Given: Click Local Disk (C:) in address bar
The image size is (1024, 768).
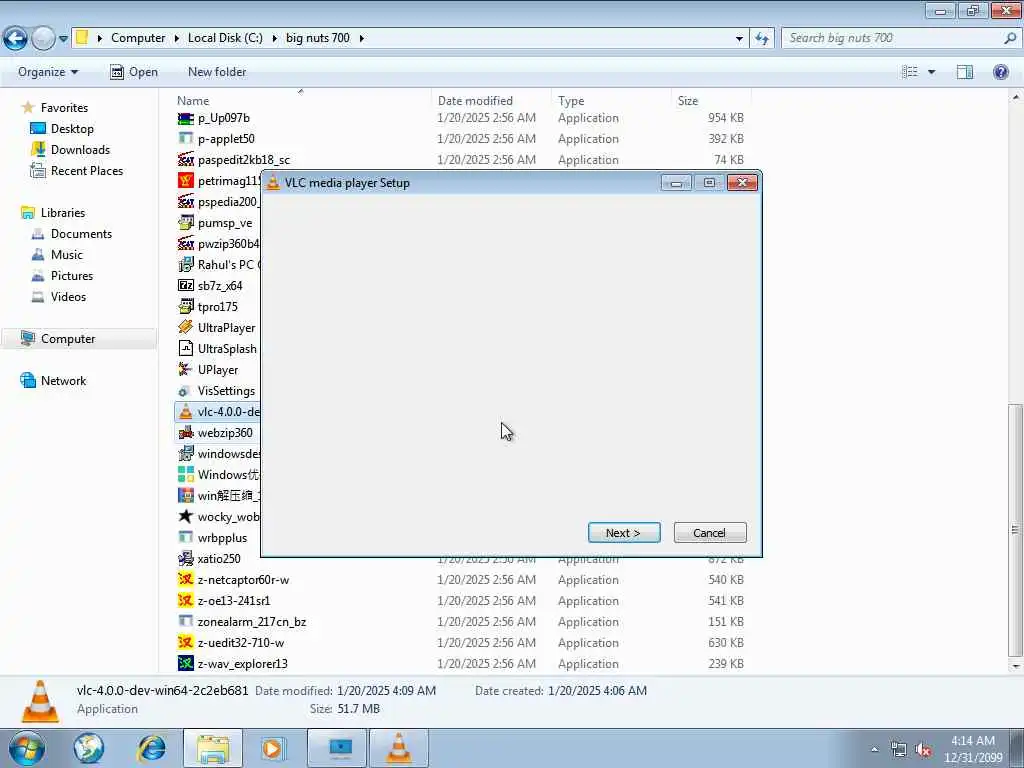Looking at the screenshot, I should pyautogui.click(x=225, y=38).
